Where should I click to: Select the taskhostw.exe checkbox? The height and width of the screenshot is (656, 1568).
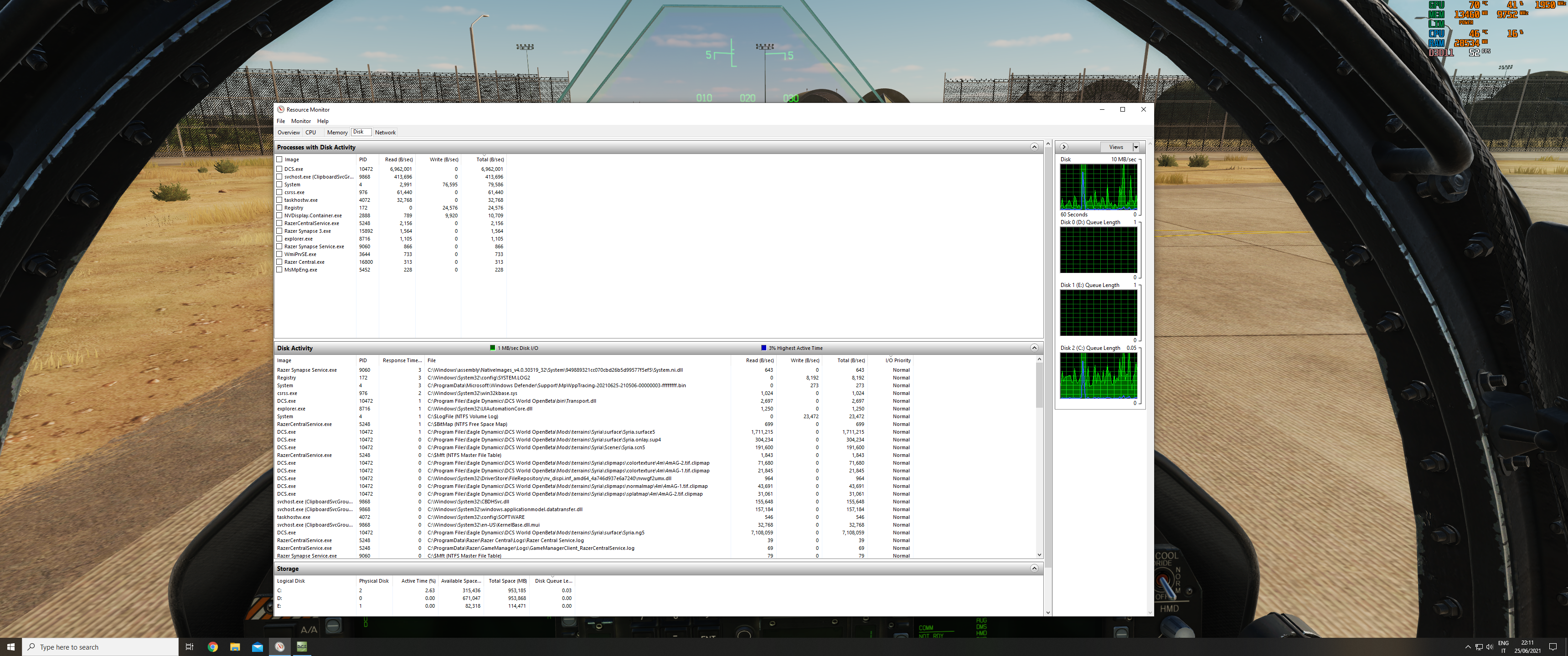pyautogui.click(x=279, y=200)
